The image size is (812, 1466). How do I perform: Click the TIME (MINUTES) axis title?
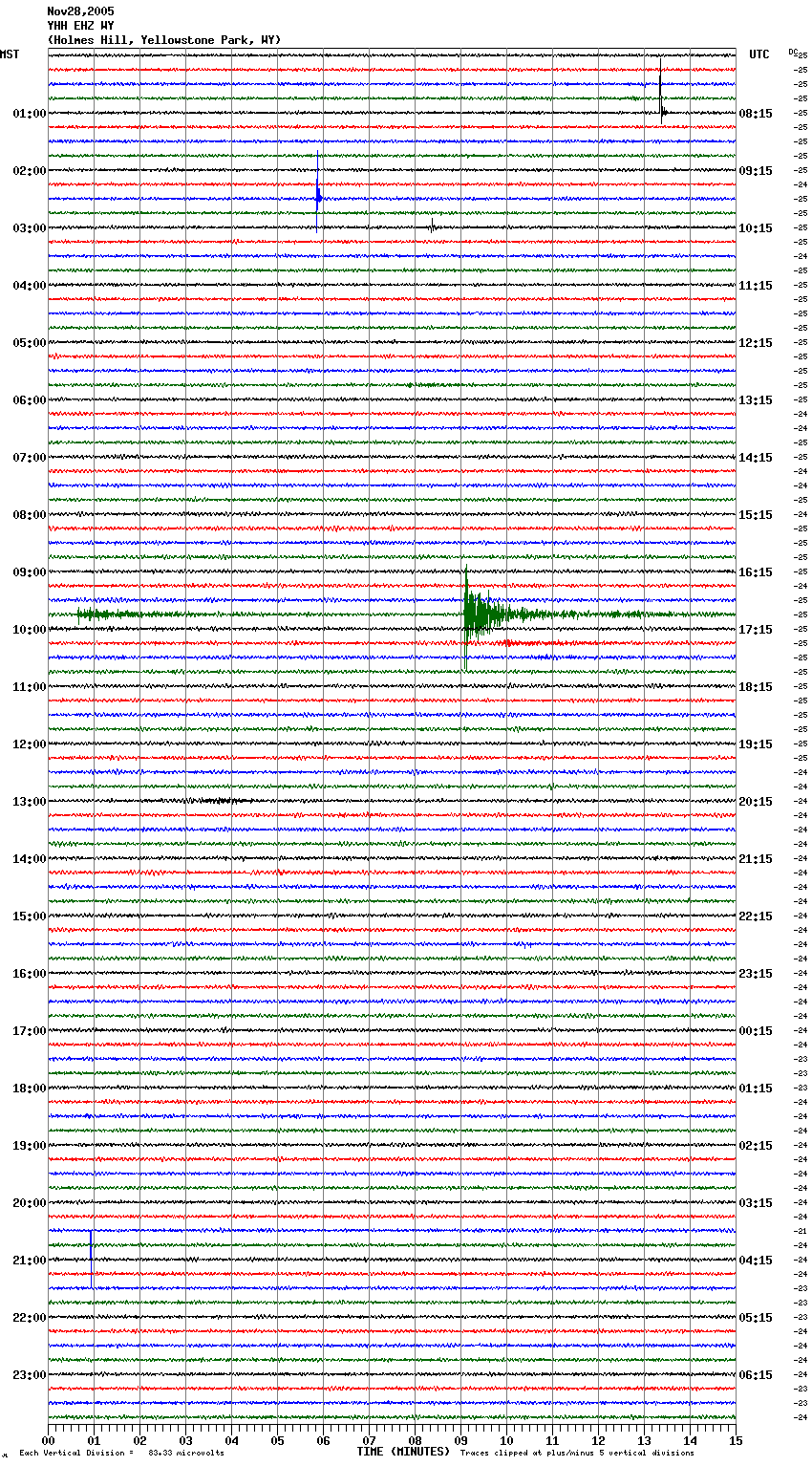(403, 1452)
